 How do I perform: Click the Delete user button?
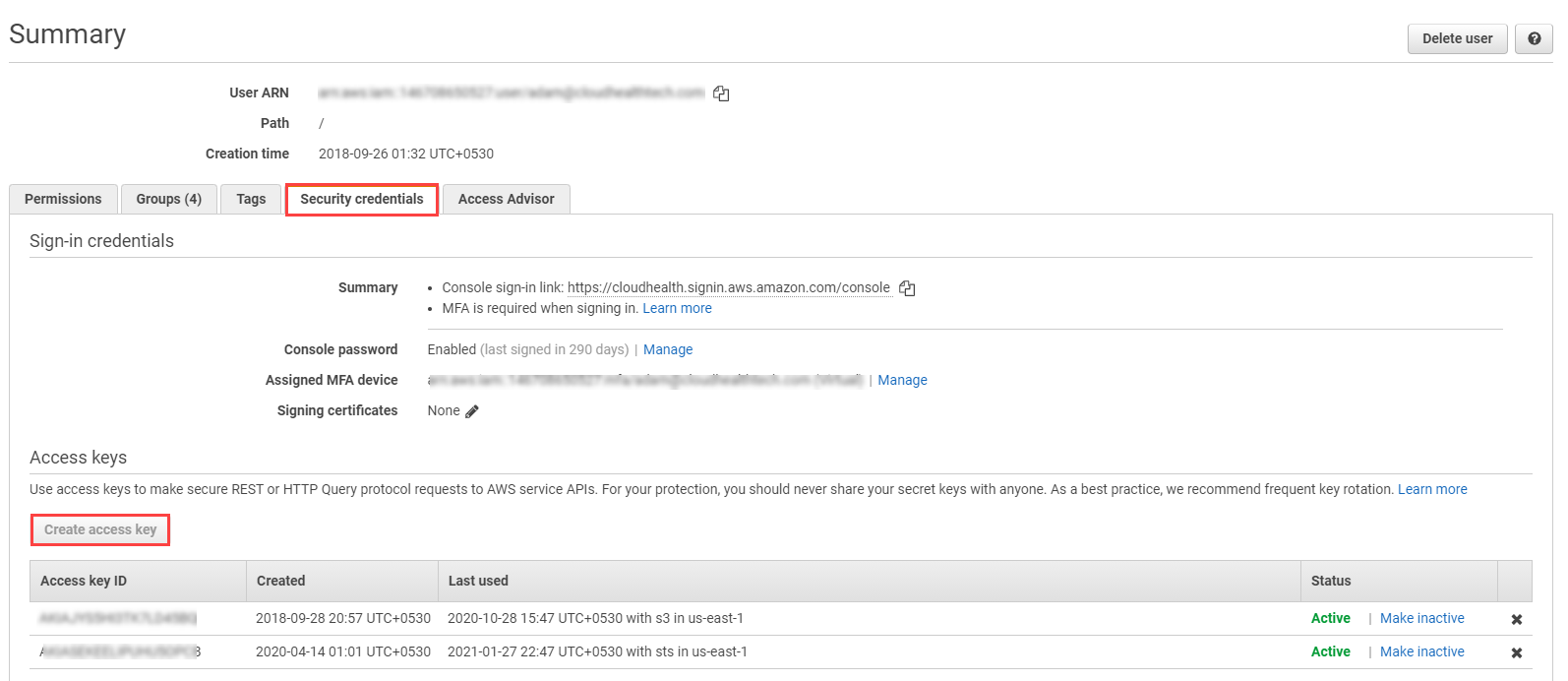1457,38
